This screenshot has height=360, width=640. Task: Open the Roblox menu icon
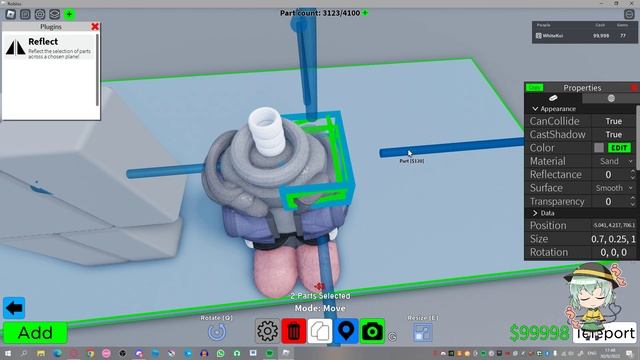[11, 14]
